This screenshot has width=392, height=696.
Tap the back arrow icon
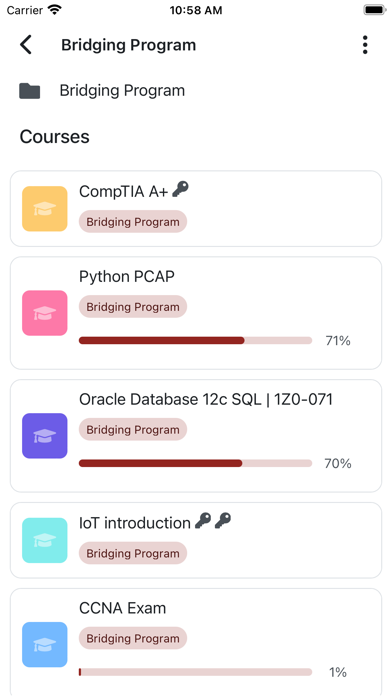coord(26,45)
